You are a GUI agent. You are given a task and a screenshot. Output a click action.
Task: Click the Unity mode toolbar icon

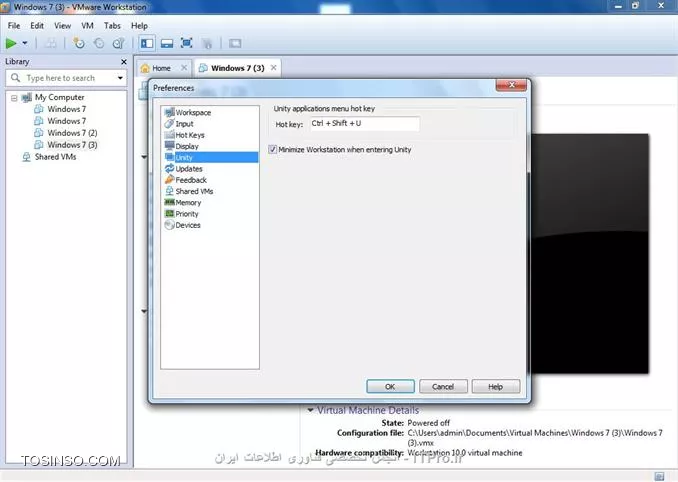pos(208,43)
